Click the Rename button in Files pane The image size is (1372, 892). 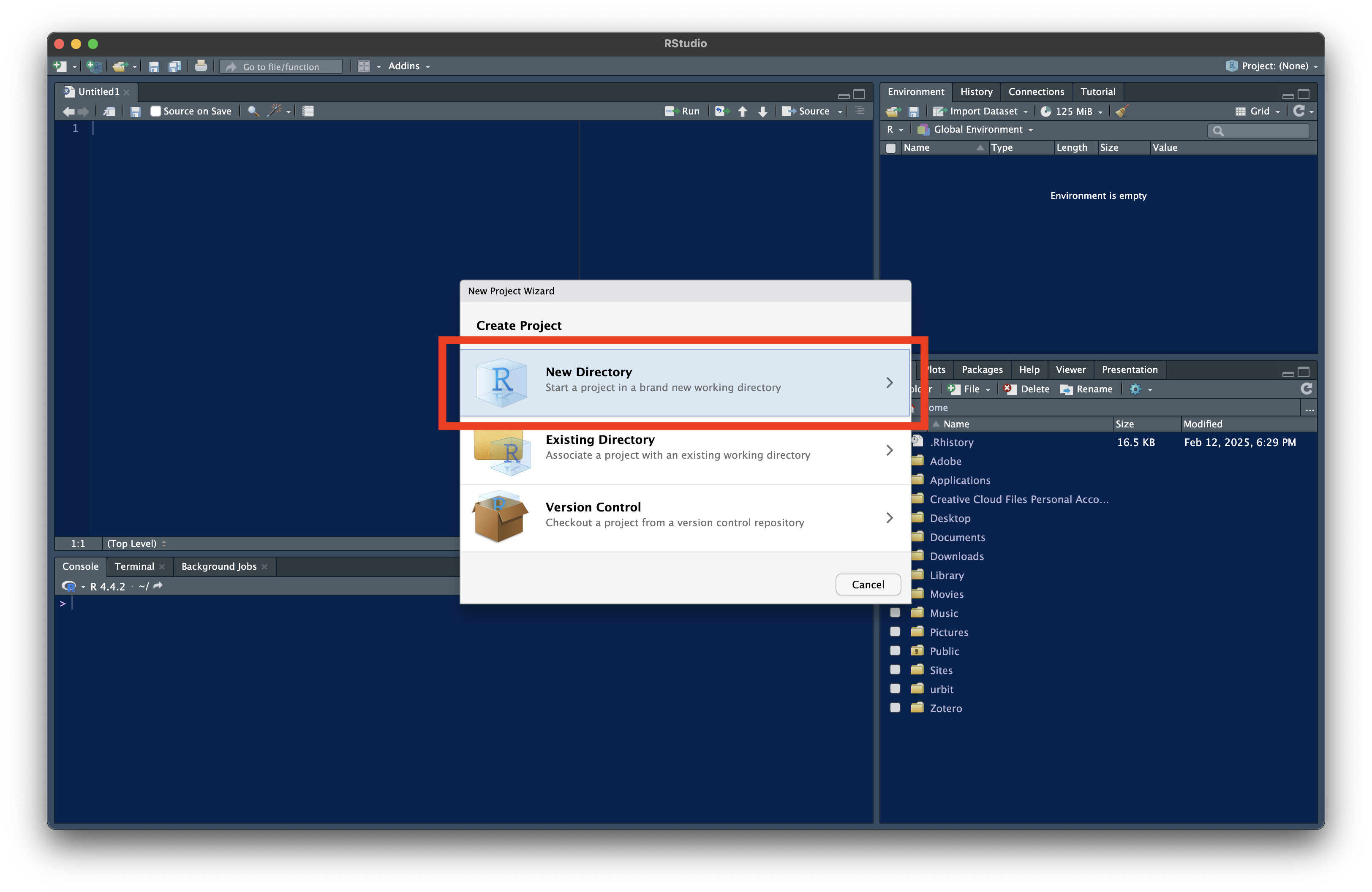[x=1086, y=389]
